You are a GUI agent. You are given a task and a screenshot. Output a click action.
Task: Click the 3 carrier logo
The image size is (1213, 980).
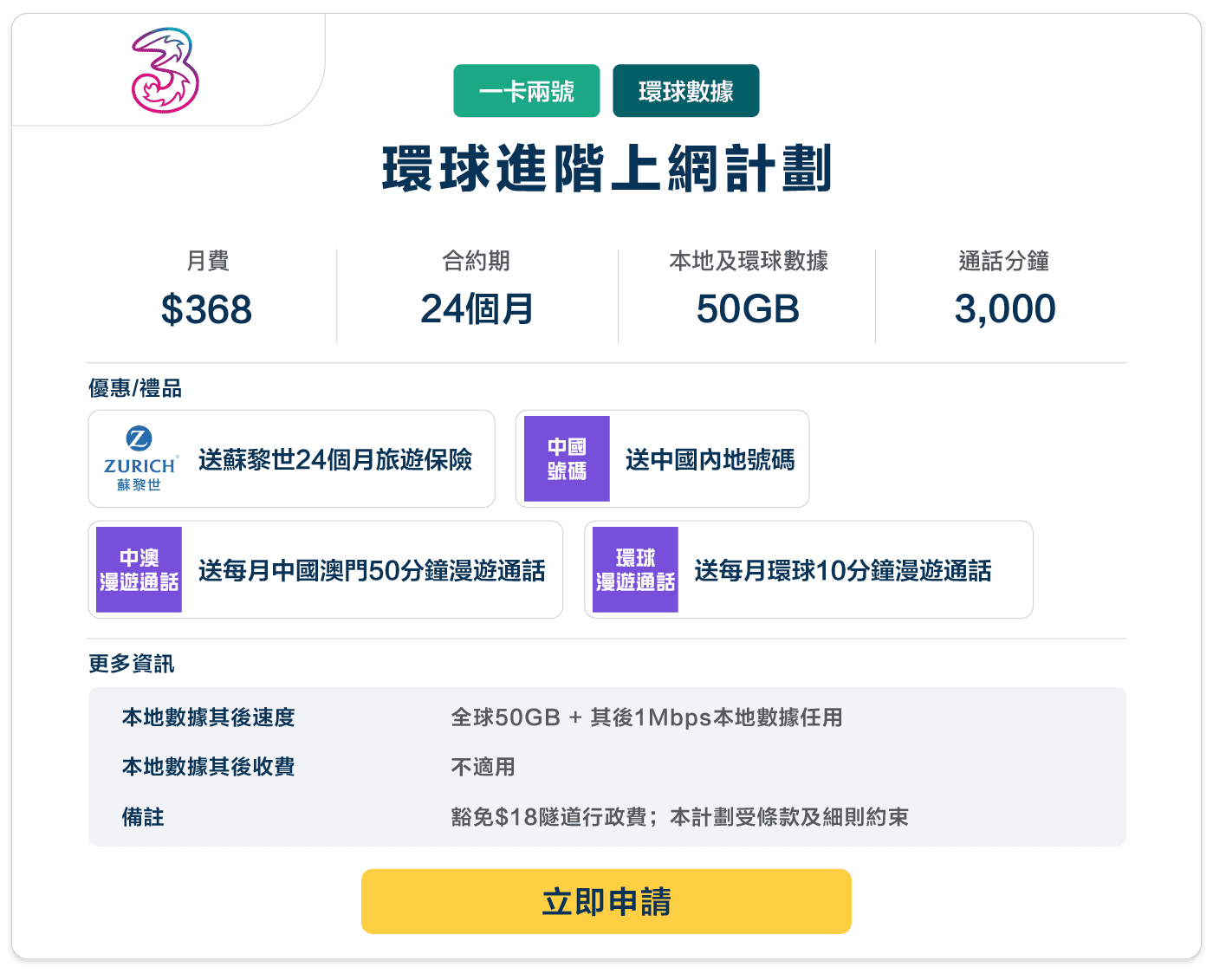[x=165, y=71]
